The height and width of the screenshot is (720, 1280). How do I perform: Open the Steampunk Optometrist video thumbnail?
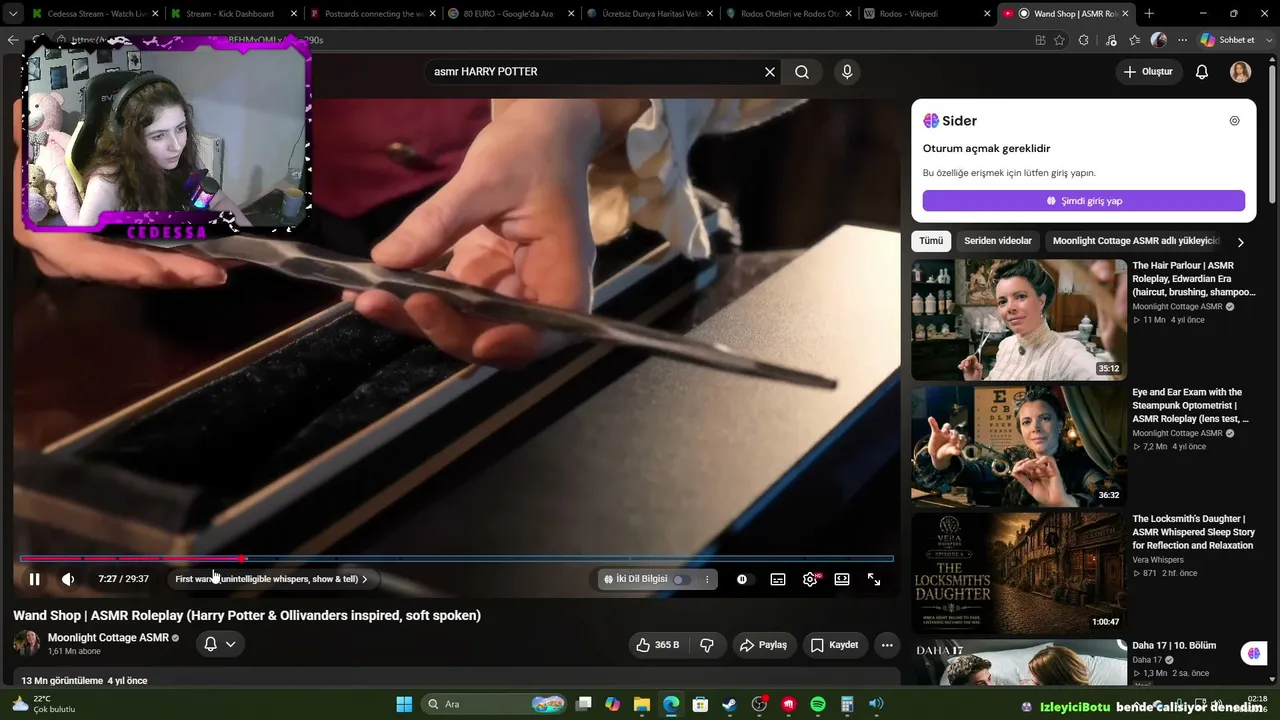[x=1019, y=446]
